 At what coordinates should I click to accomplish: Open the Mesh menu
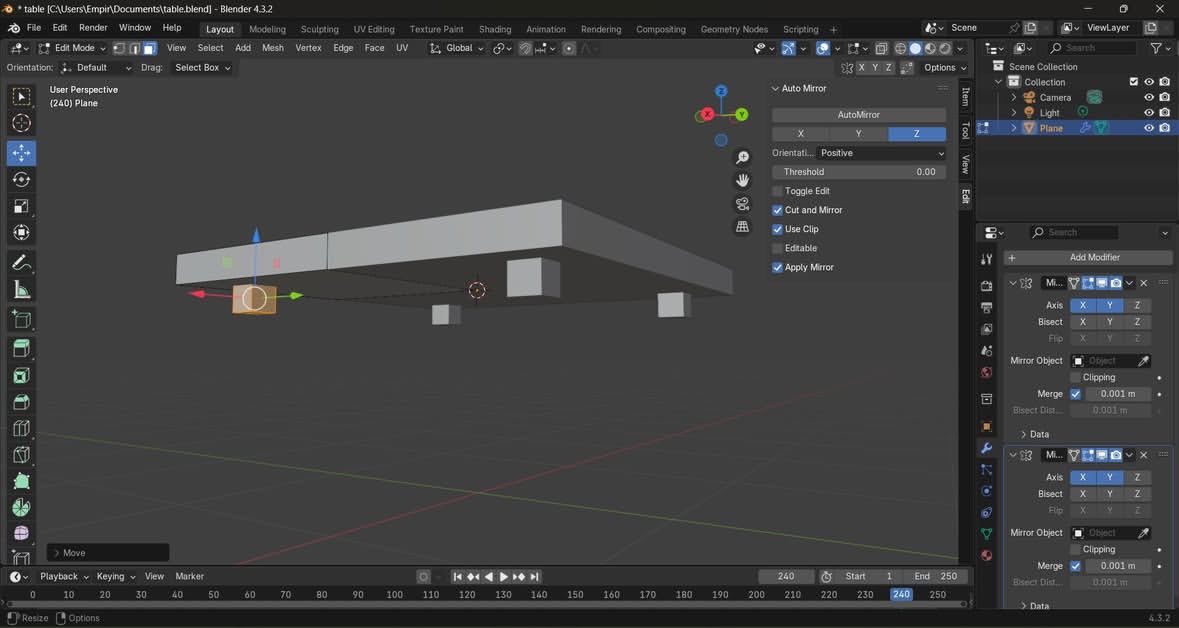point(273,48)
